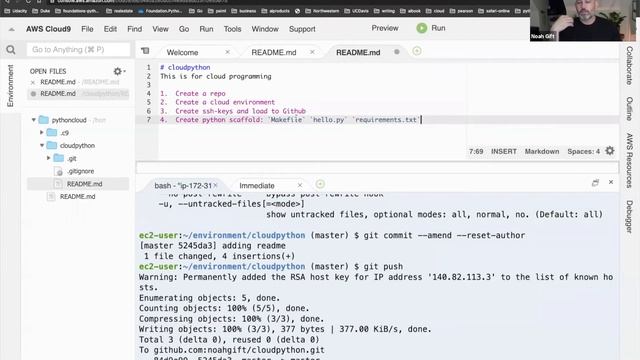
Task: Close the Welcome tab
Action: (227, 52)
